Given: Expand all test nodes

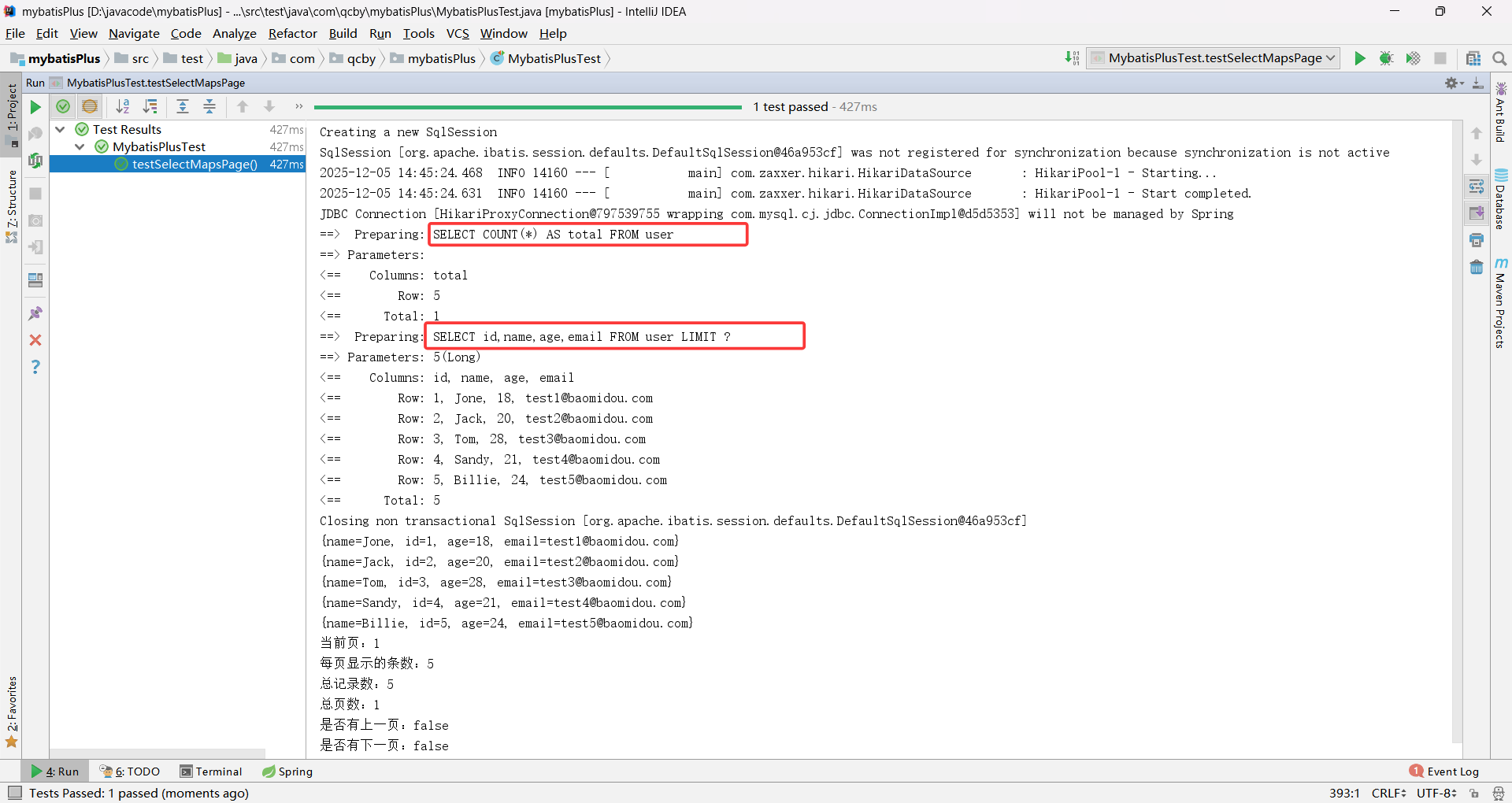Looking at the screenshot, I should (183, 106).
